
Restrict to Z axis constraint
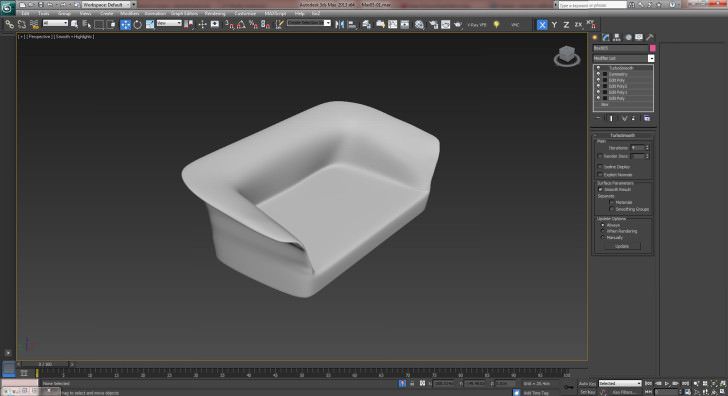tap(566, 25)
